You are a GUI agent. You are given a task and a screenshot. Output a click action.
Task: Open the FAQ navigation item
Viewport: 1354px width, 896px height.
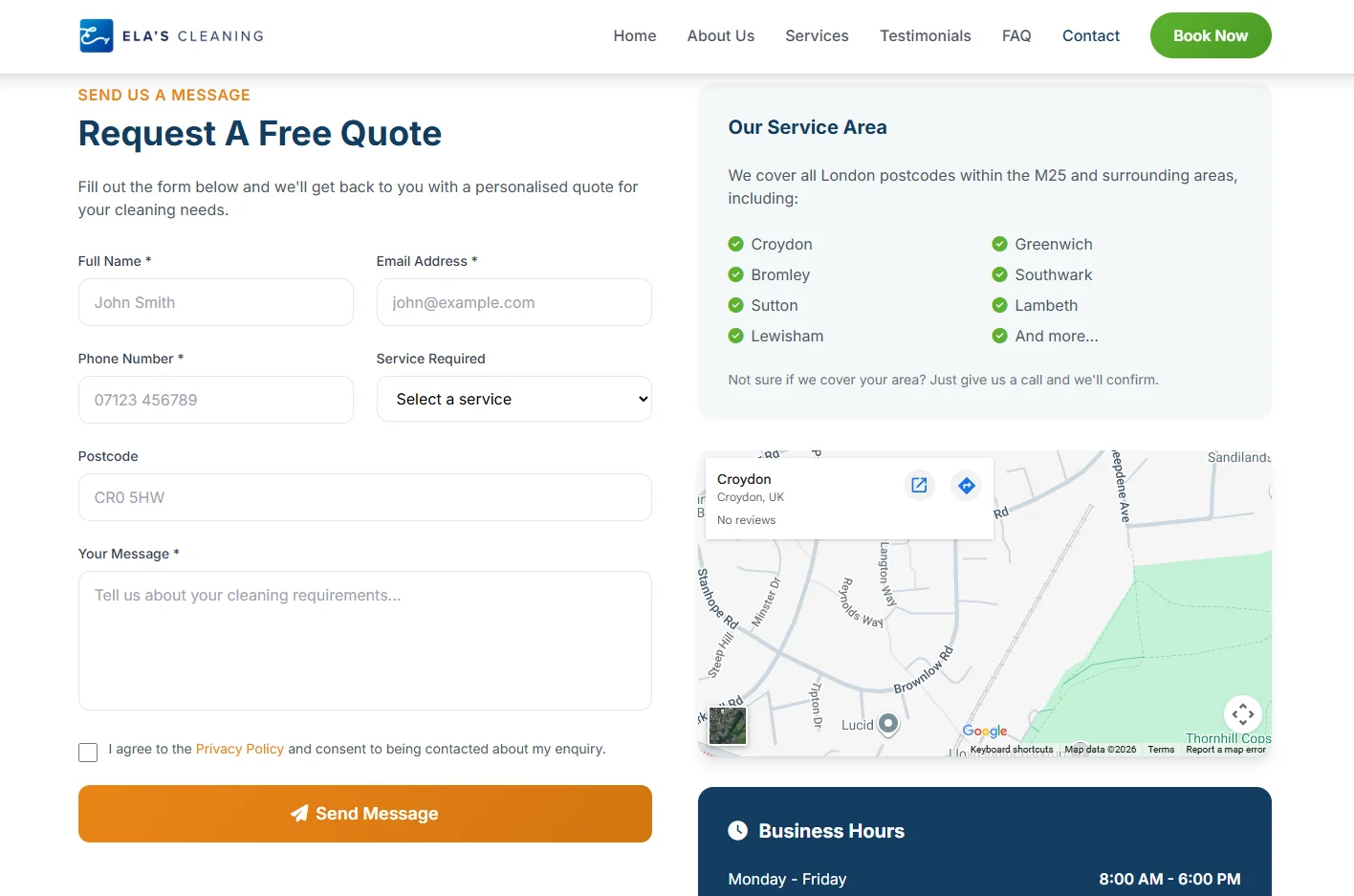1016,35
